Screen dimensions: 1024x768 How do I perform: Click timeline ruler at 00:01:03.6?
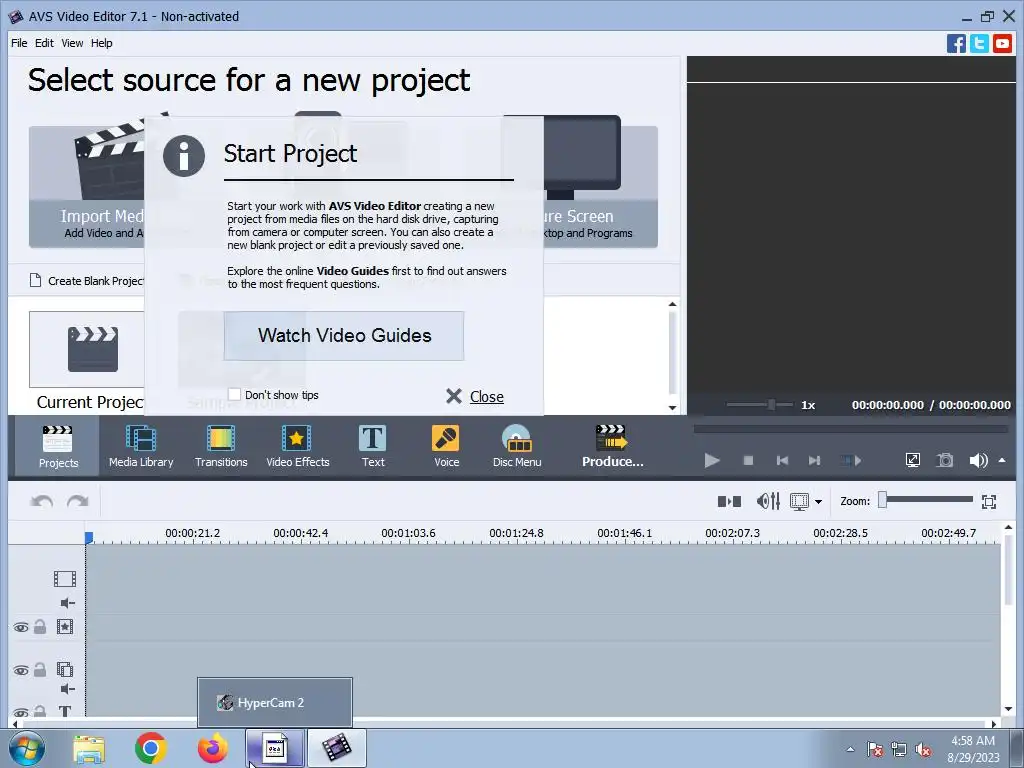[x=408, y=533]
